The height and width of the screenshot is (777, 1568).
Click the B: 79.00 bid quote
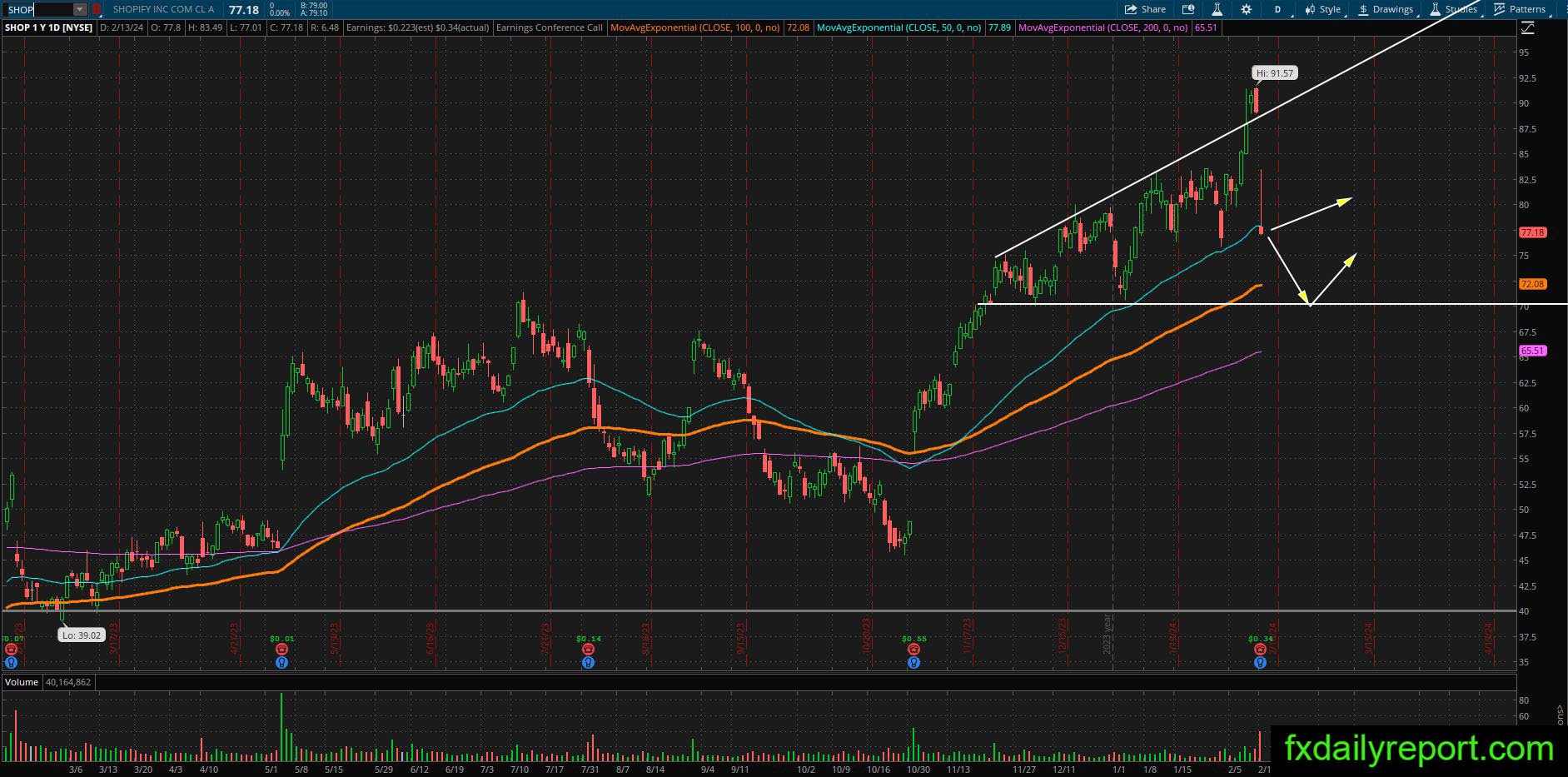pos(314,6)
